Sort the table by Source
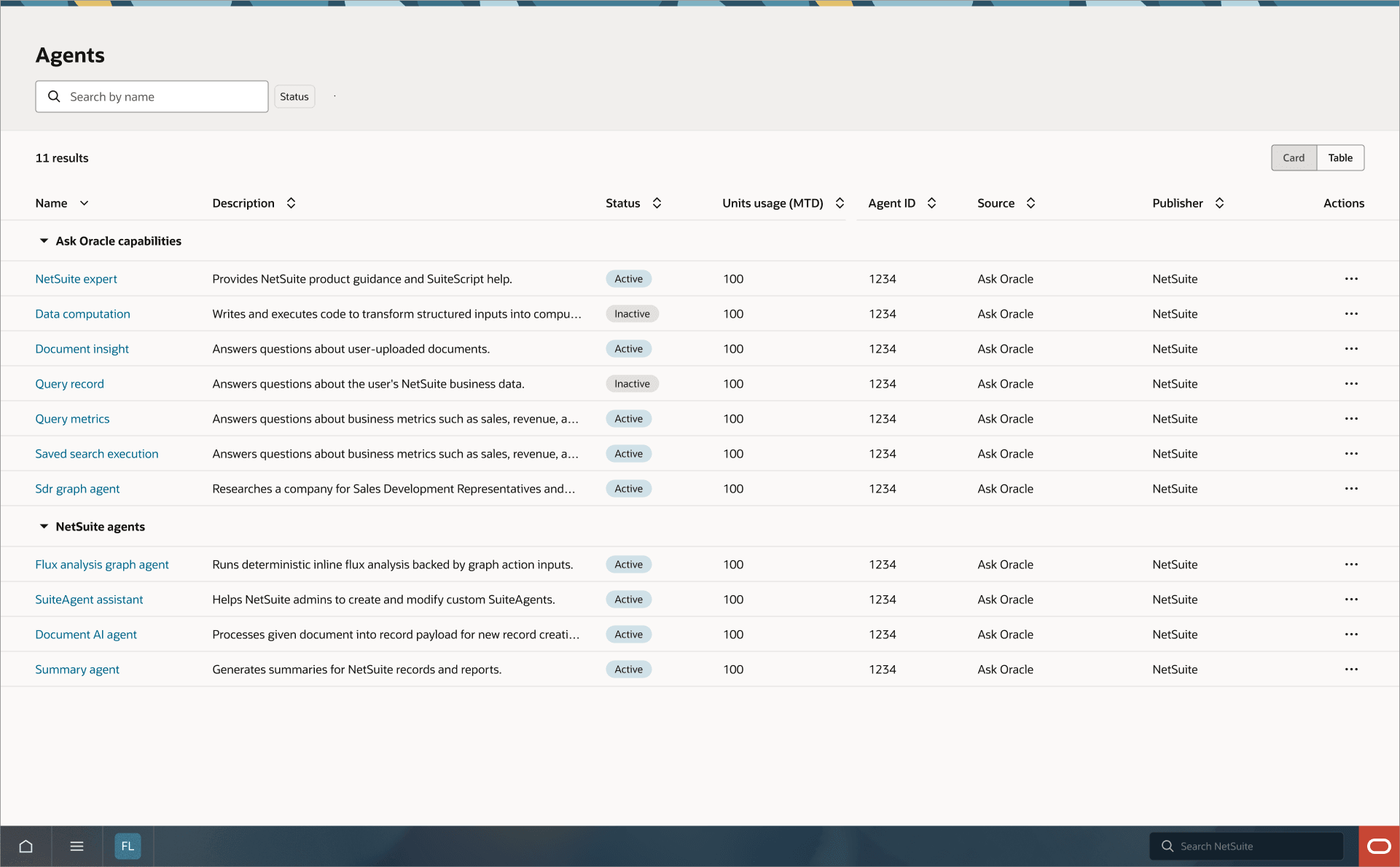This screenshot has height=867, width=1400. coord(1031,203)
